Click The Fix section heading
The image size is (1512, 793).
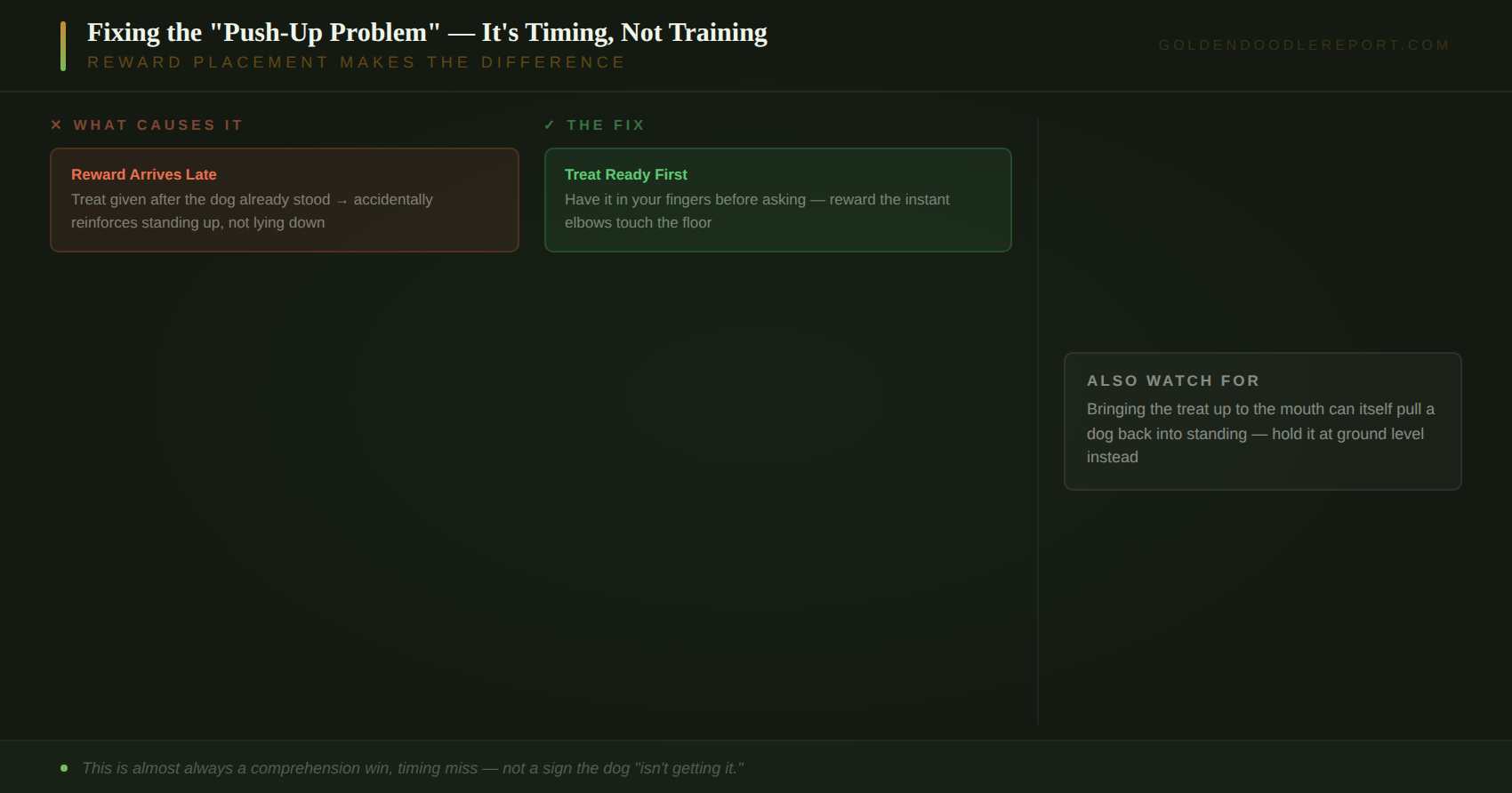tap(606, 125)
